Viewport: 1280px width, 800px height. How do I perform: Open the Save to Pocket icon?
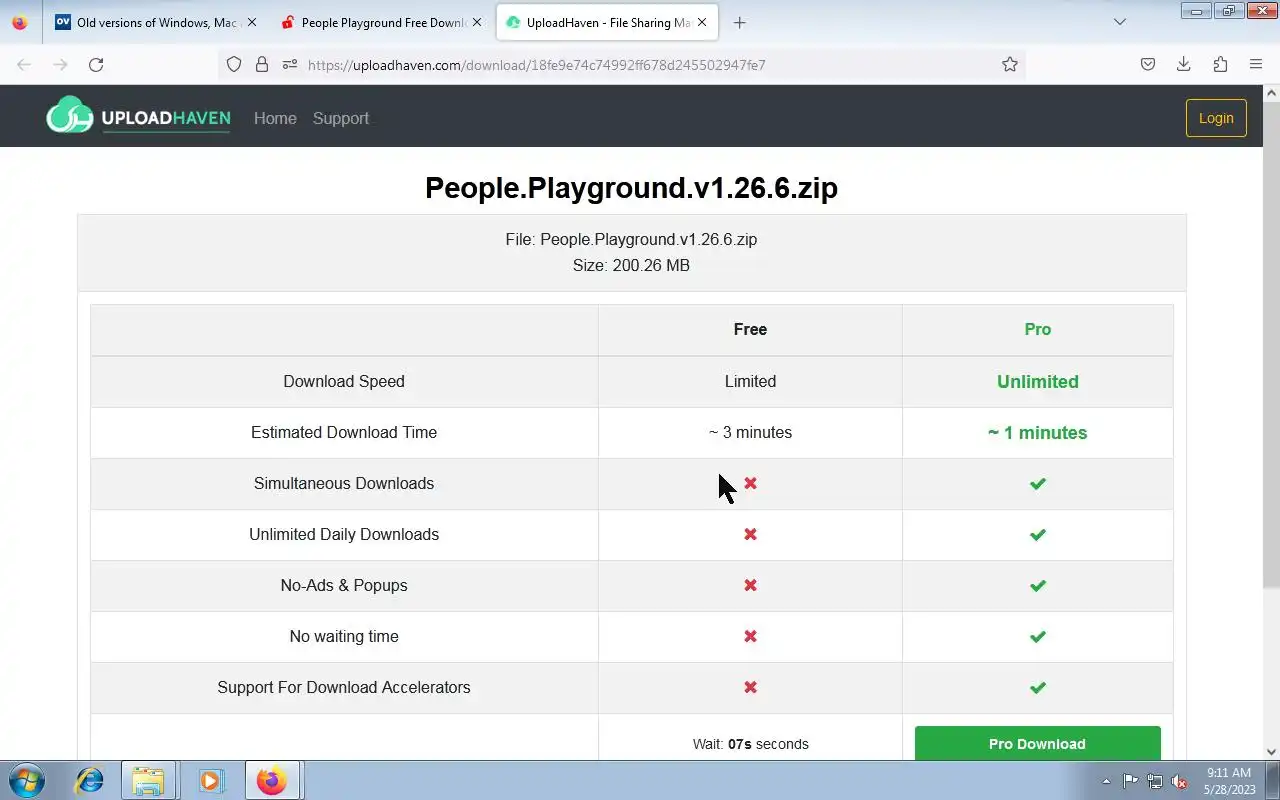point(1148,64)
